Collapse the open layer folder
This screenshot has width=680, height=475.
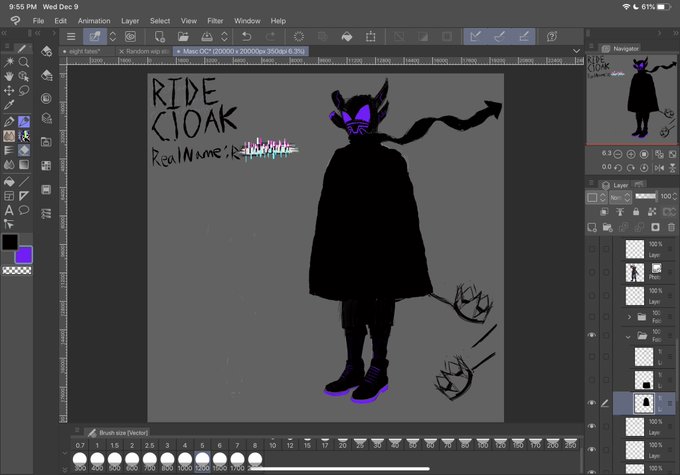click(628, 337)
